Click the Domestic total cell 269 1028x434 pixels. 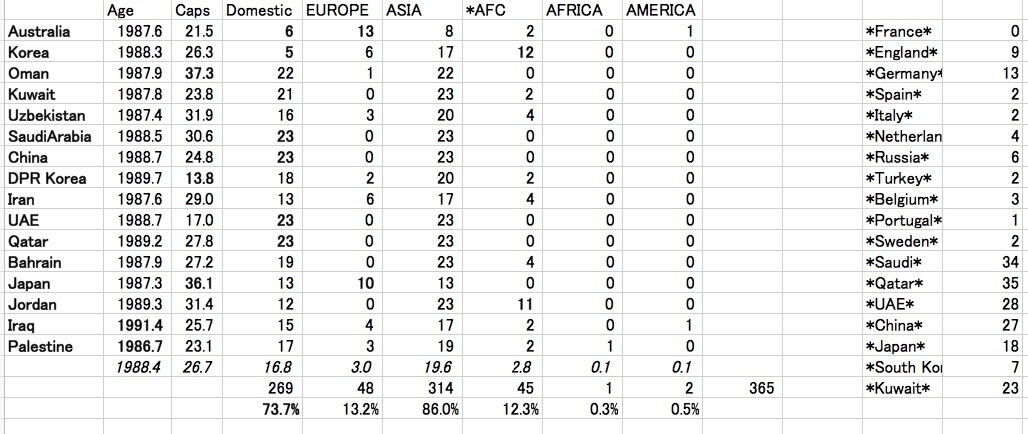click(282, 388)
